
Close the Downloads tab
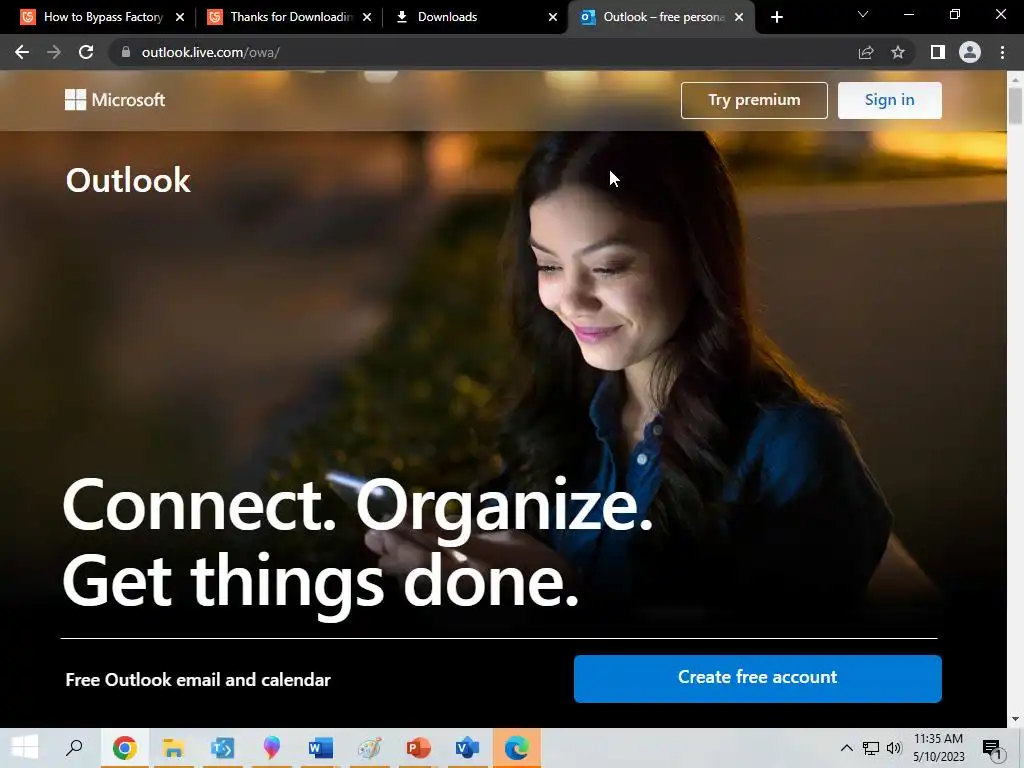pos(552,18)
